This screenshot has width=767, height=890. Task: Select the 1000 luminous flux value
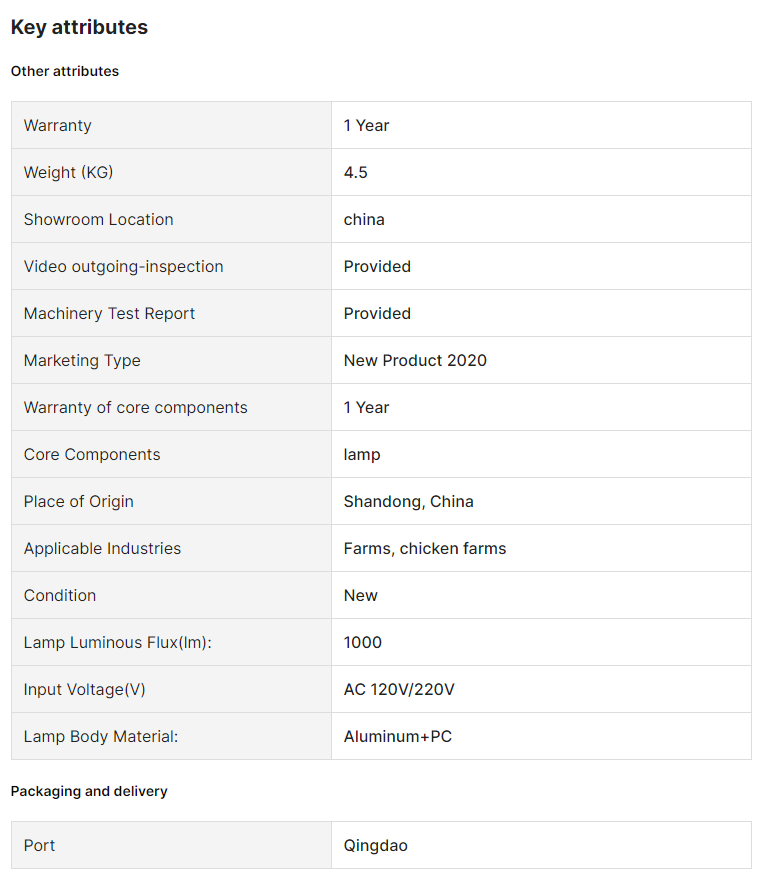(362, 643)
